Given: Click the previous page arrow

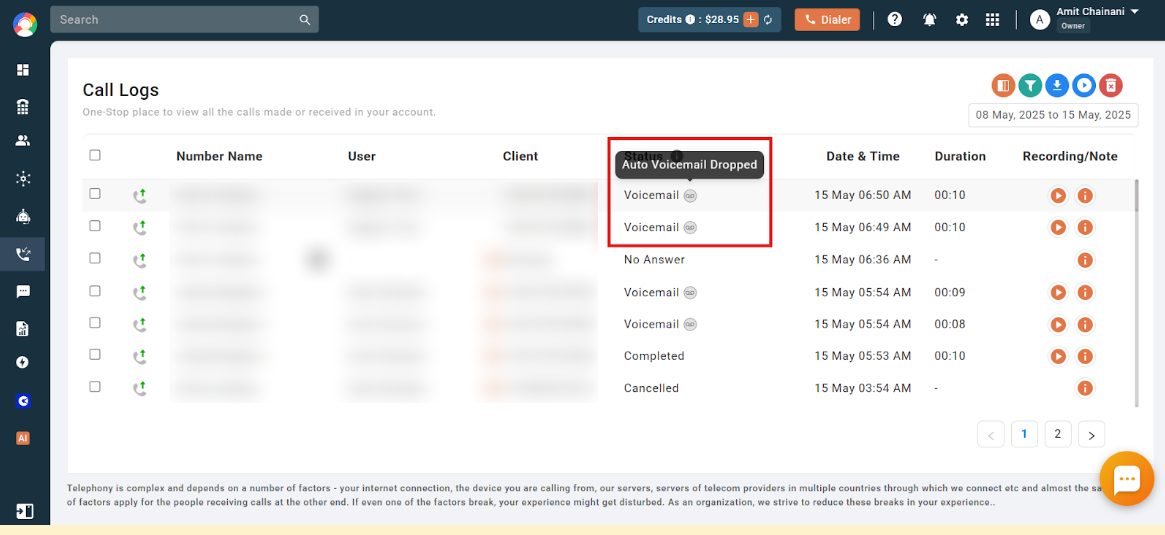Looking at the screenshot, I should [x=991, y=435].
